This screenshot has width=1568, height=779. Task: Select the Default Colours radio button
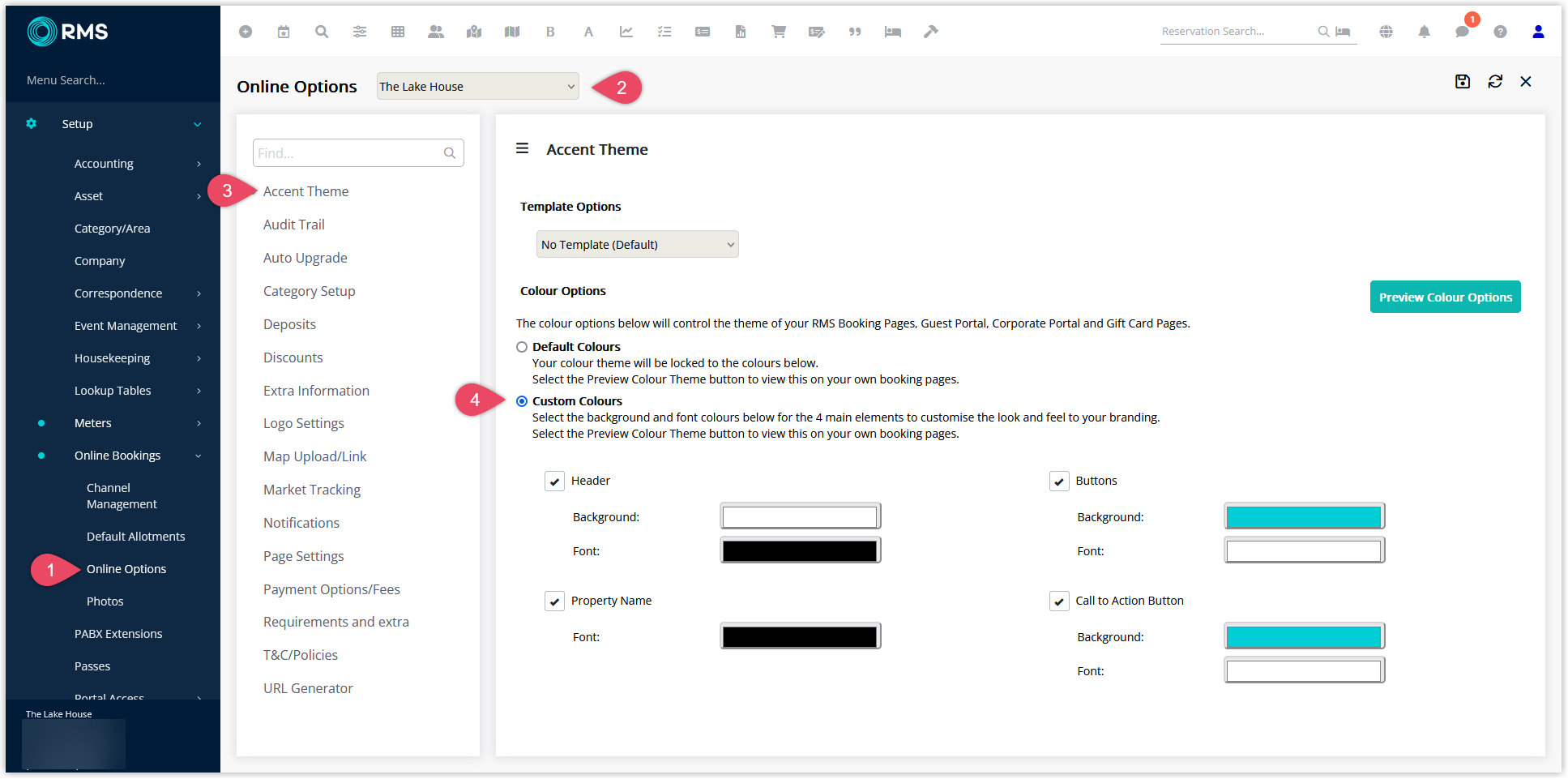[x=522, y=347]
